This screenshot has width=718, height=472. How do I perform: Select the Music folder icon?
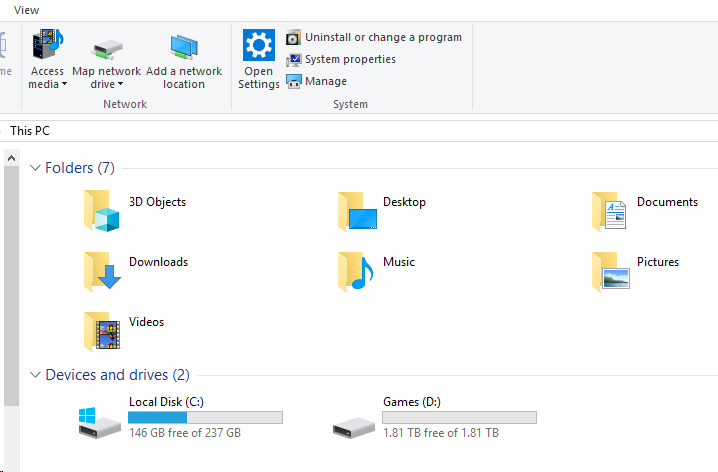[355, 271]
